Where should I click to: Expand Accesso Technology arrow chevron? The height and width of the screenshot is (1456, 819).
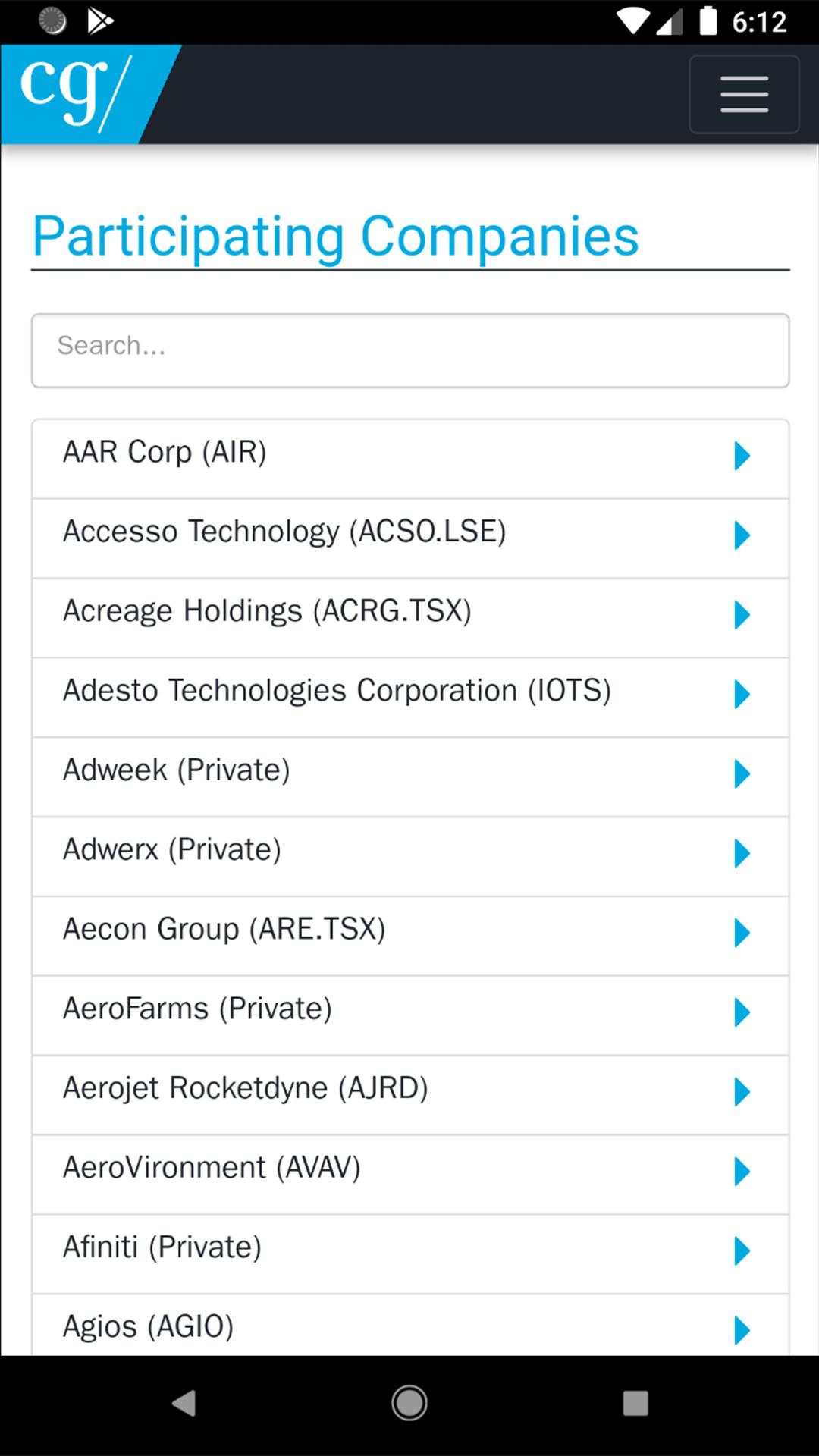pos(742,536)
